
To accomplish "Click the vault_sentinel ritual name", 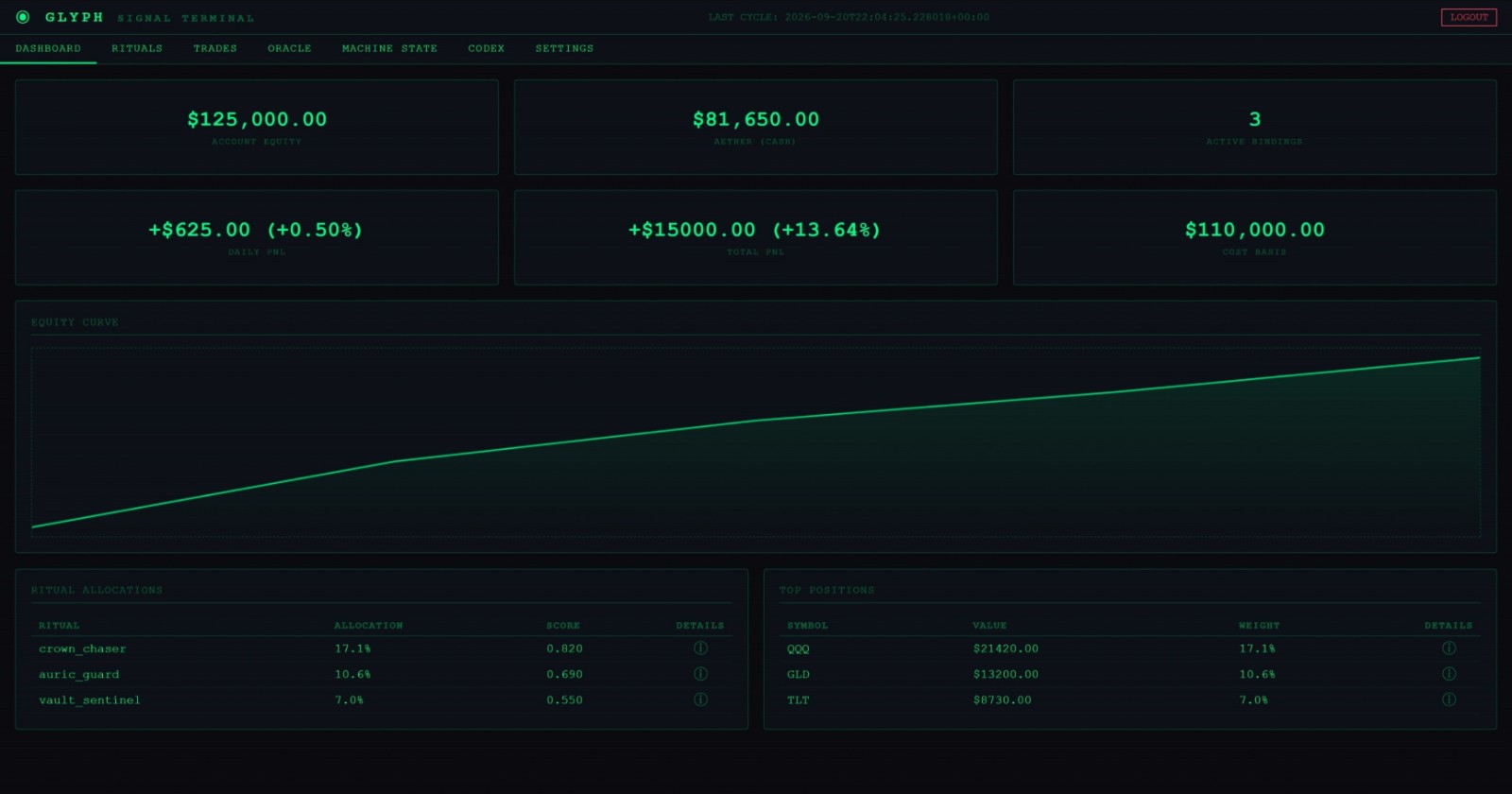I will (x=90, y=699).
